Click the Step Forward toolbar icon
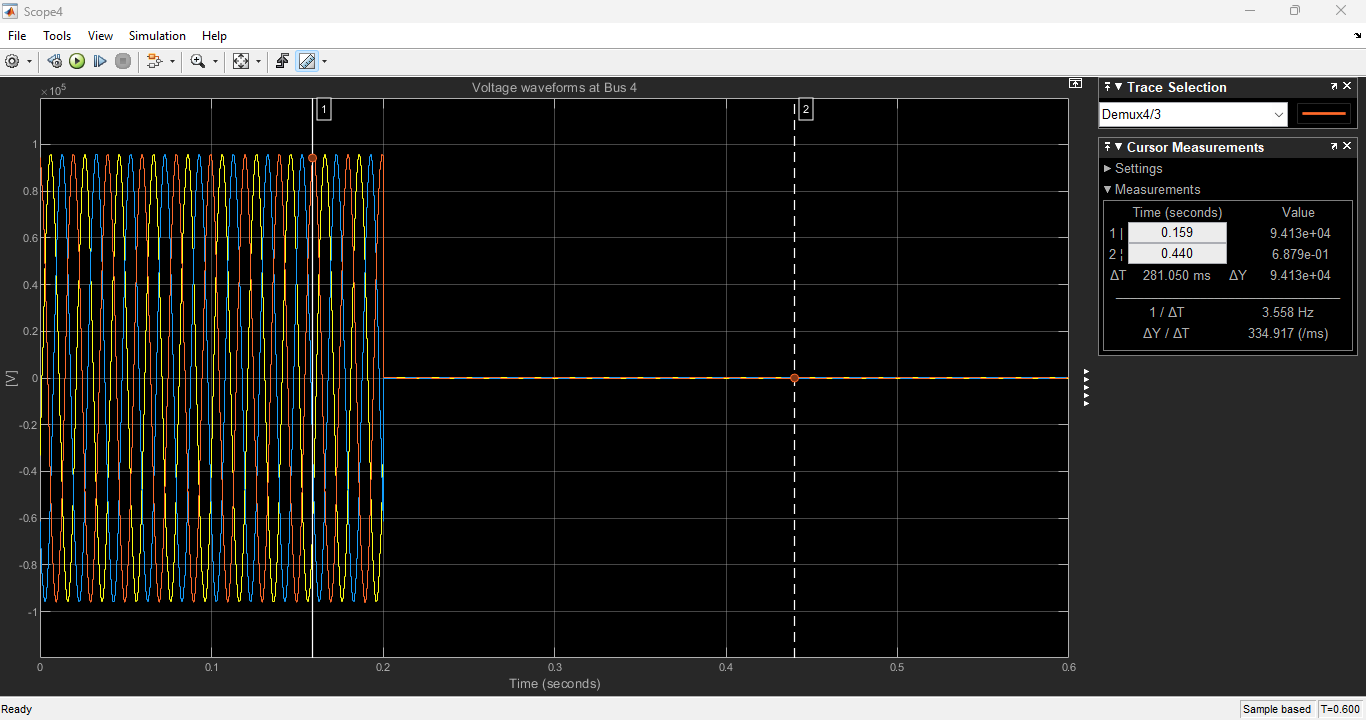The height and width of the screenshot is (720, 1366). coord(100,61)
